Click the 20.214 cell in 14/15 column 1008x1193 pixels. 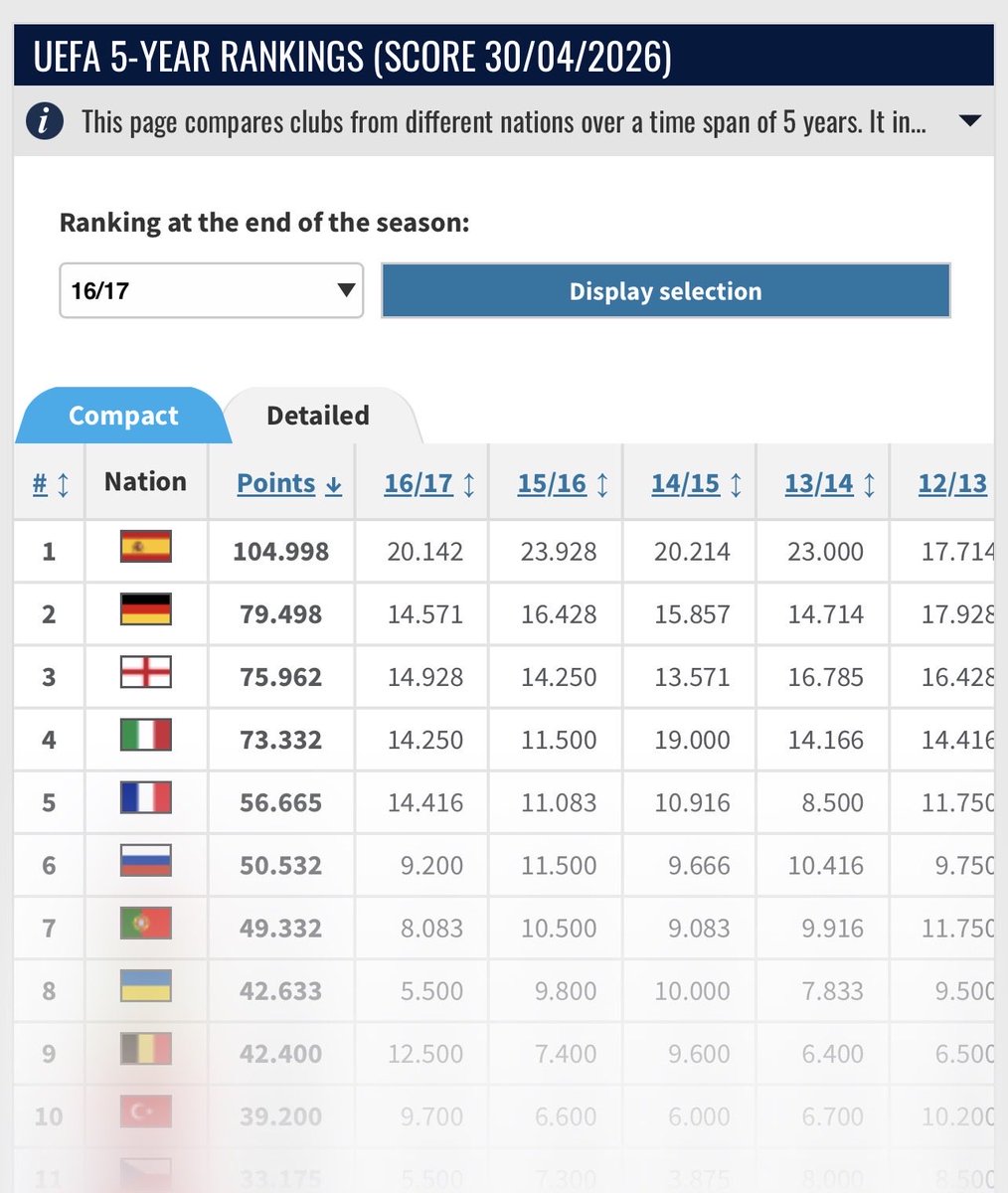(x=692, y=552)
